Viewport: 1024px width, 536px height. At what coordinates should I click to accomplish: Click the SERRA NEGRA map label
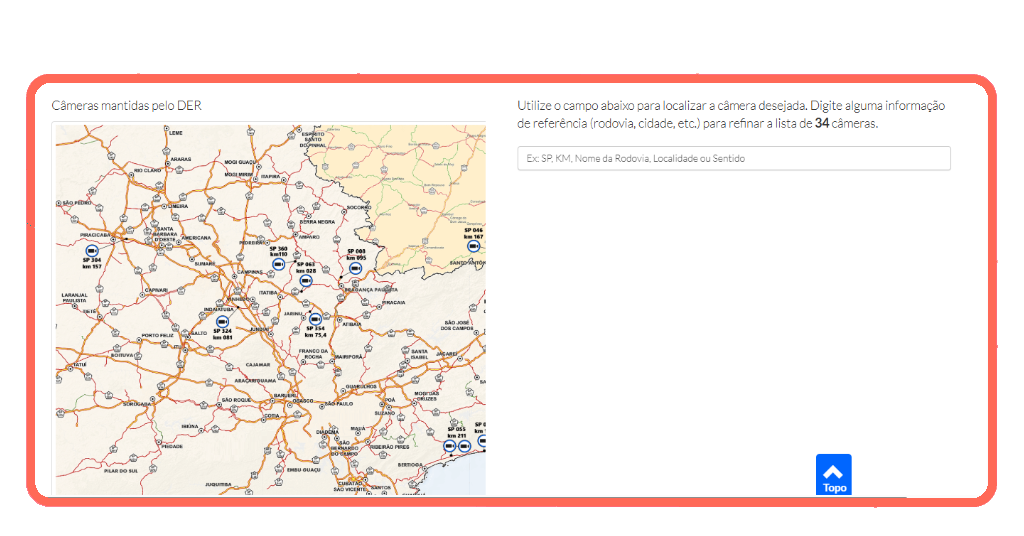tap(317, 222)
